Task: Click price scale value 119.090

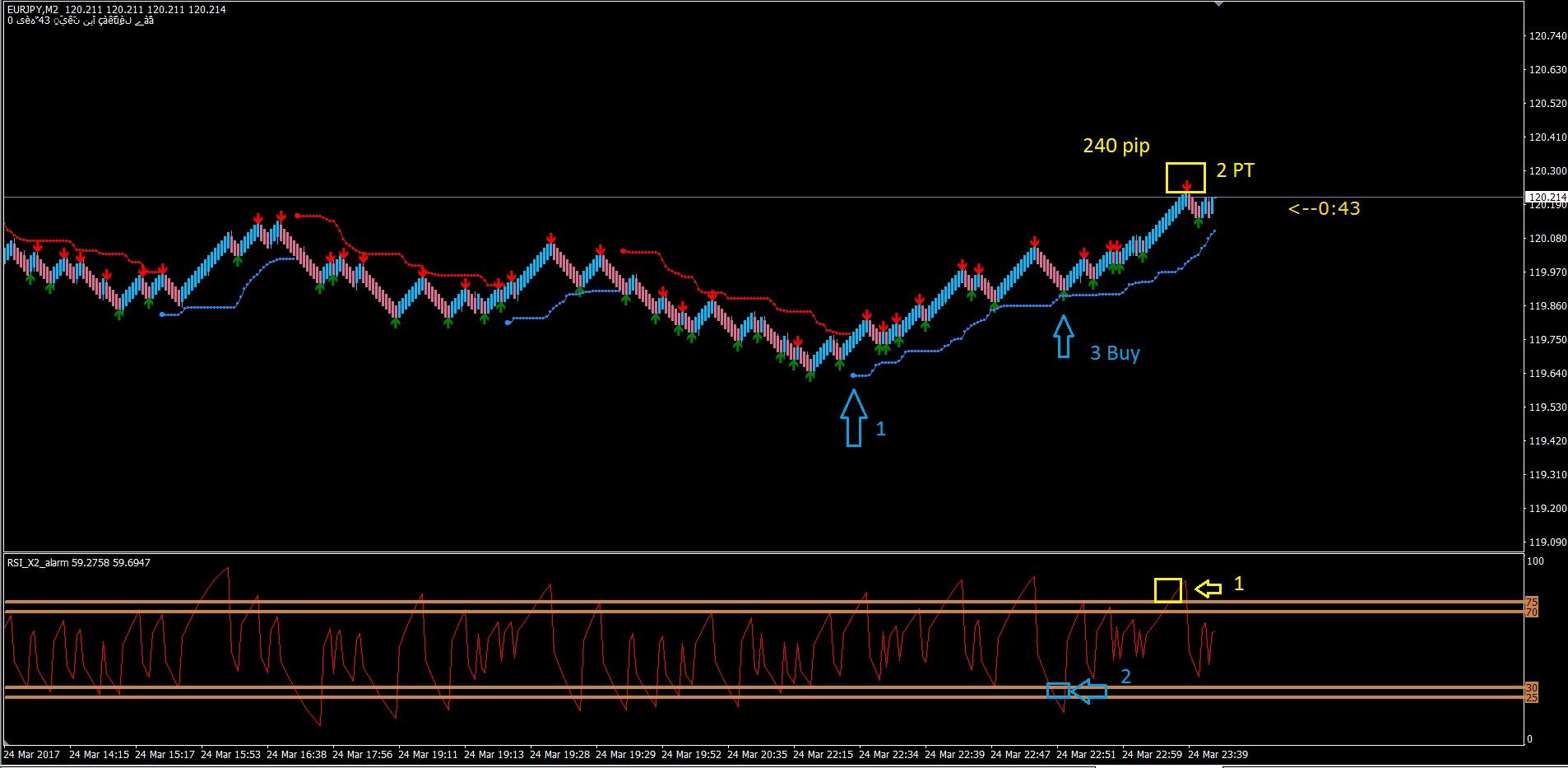Action: pyautogui.click(x=1547, y=542)
